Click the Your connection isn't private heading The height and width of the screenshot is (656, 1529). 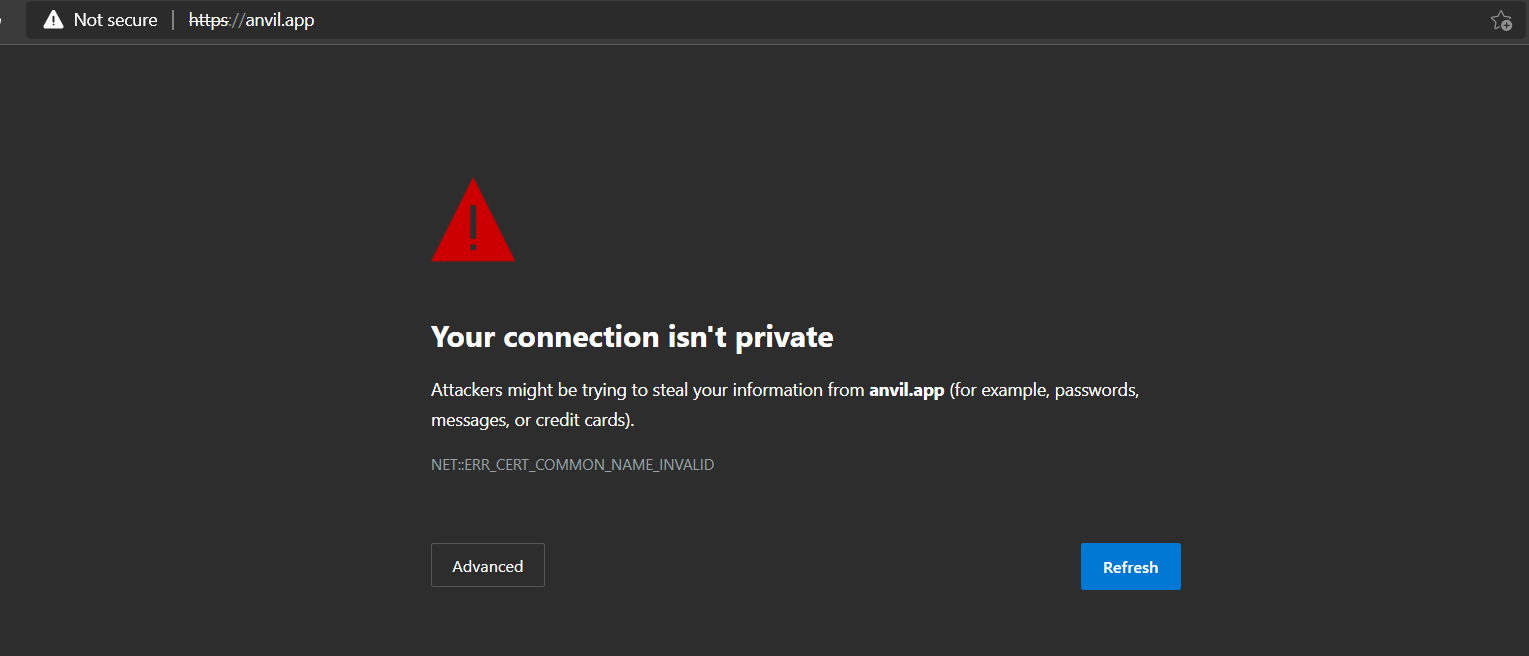(x=632, y=337)
